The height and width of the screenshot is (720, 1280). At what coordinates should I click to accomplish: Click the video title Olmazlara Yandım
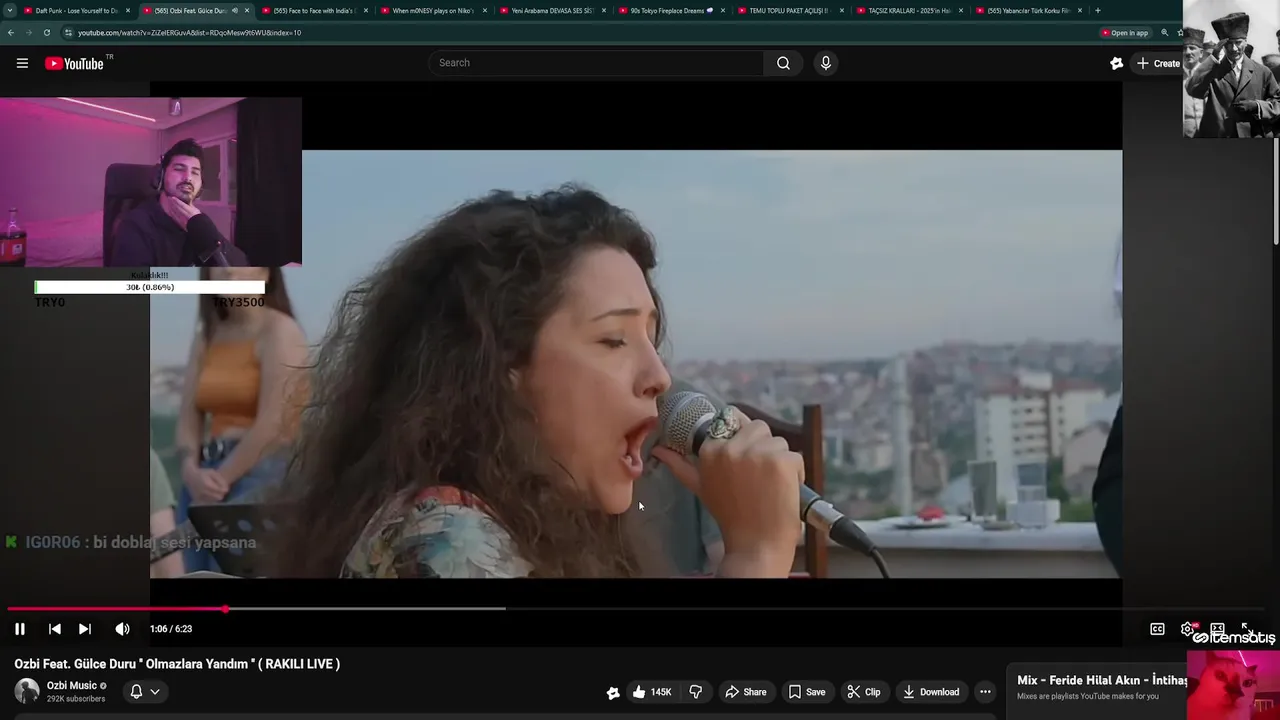(x=177, y=664)
